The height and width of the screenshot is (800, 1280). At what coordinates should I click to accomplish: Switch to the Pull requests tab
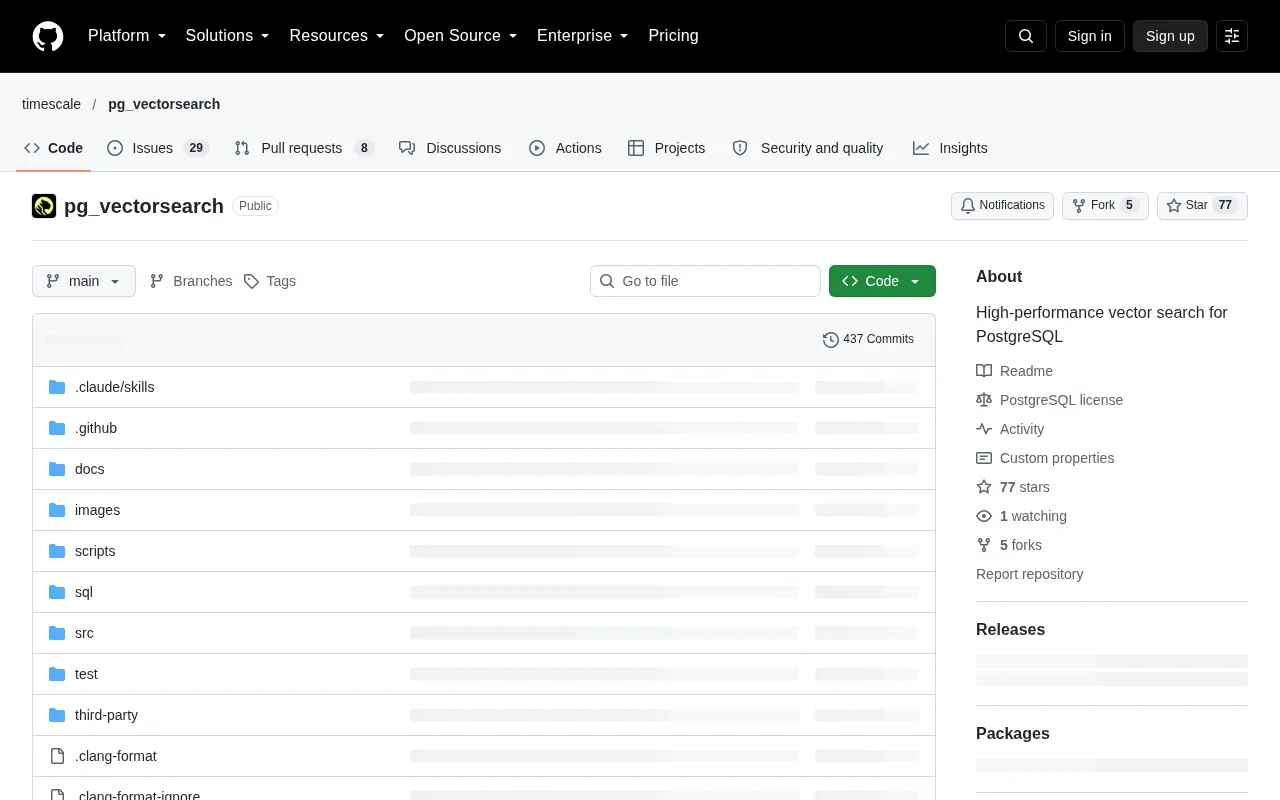303,148
